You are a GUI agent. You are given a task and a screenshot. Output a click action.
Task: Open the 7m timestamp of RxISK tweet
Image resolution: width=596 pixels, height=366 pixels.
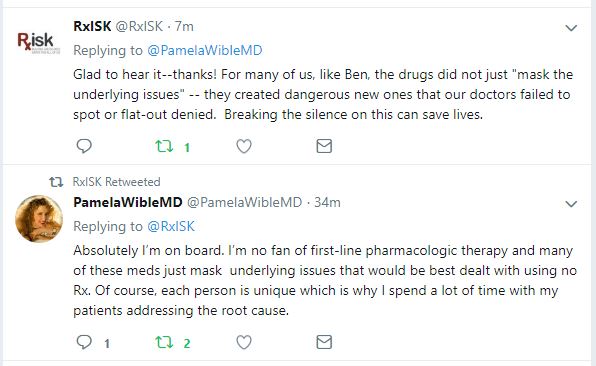[x=184, y=27]
